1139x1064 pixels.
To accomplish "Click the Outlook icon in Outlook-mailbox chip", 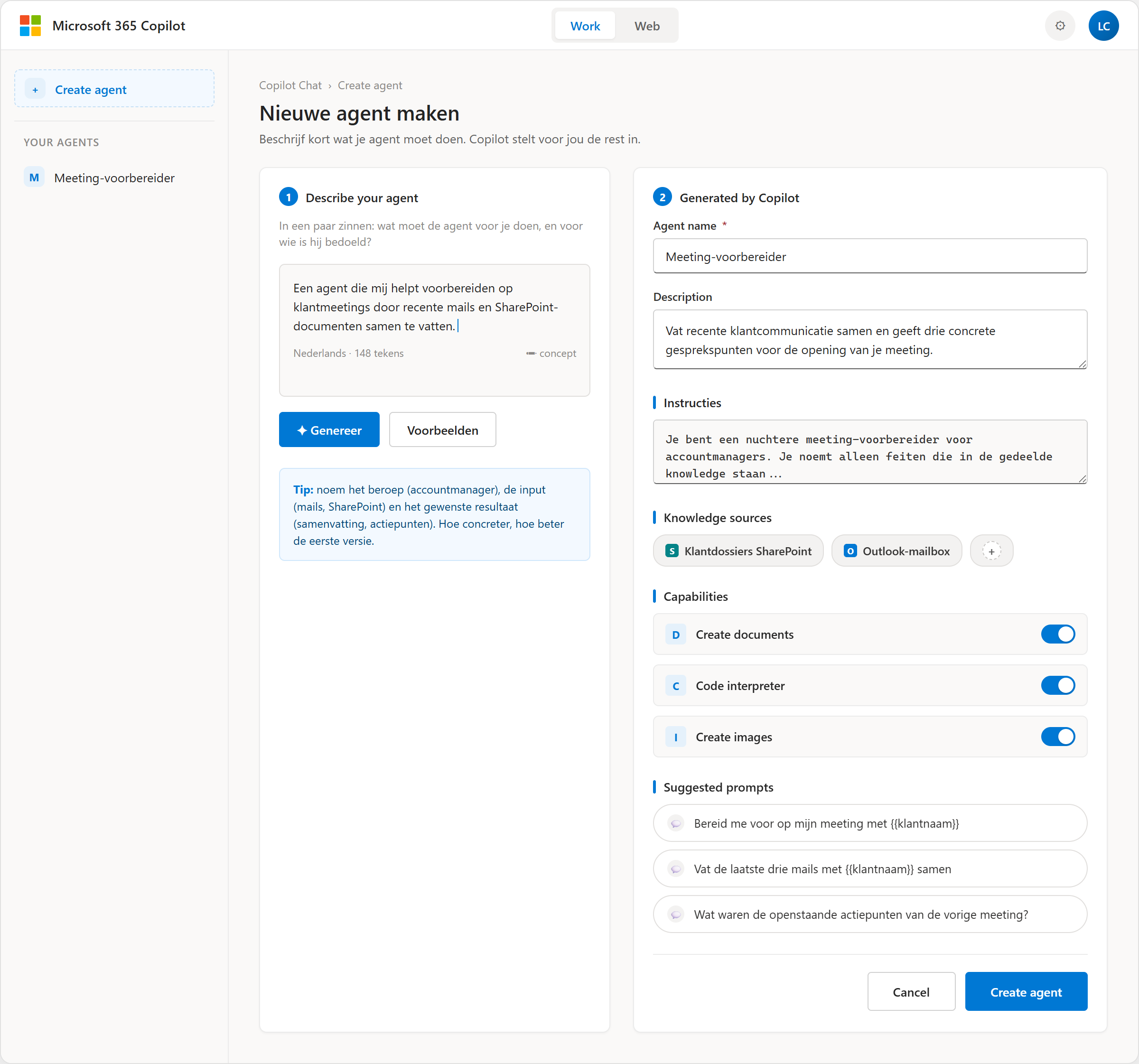I will coord(850,551).
